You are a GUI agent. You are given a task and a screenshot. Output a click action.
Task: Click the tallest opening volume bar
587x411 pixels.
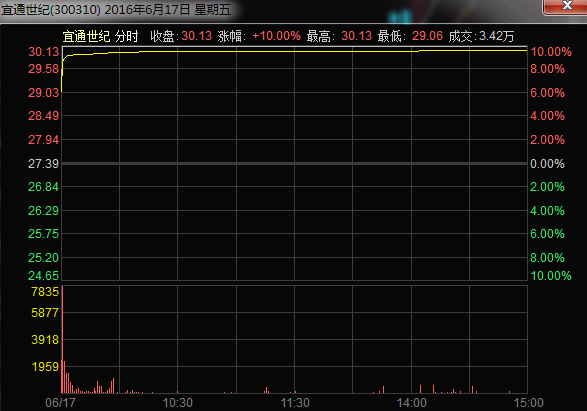click(62, 339)
